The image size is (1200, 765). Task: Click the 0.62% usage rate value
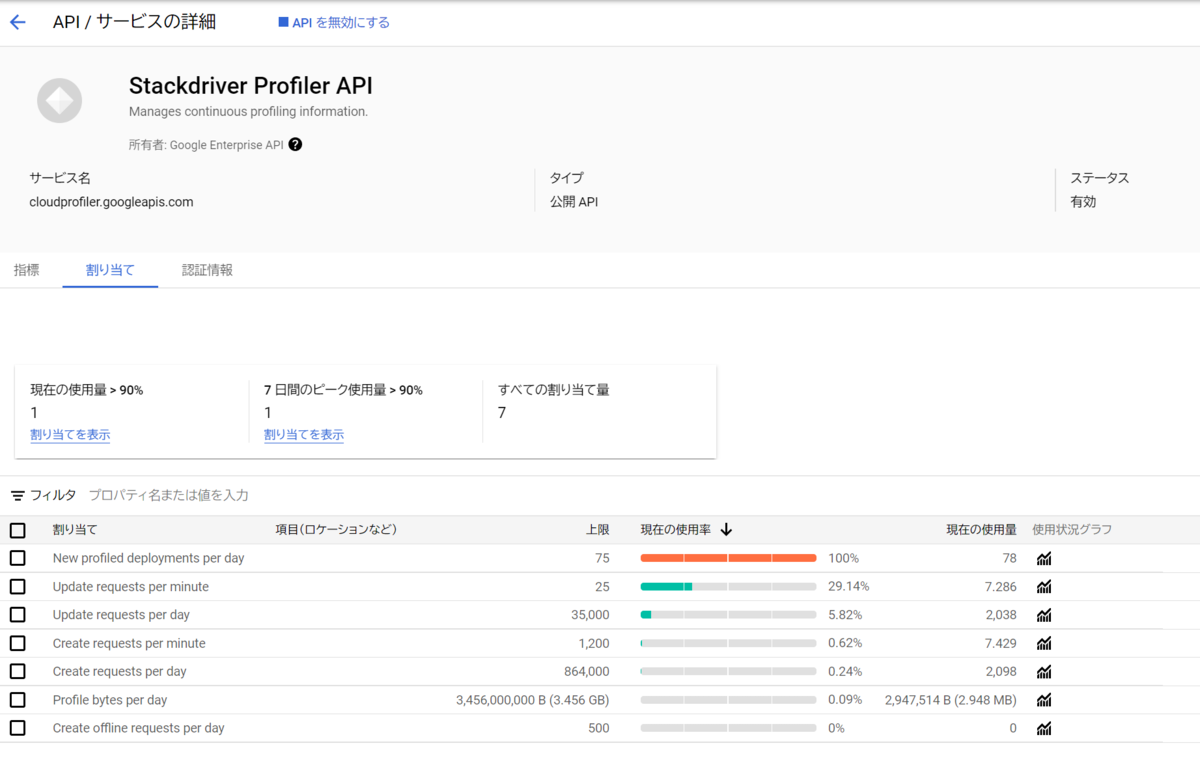pos(845,643)
